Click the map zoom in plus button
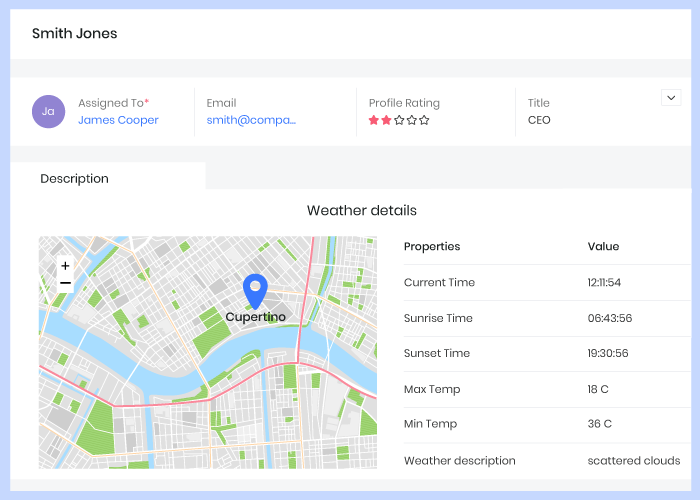Screen dimensions: 700x500 pos(65,266)
